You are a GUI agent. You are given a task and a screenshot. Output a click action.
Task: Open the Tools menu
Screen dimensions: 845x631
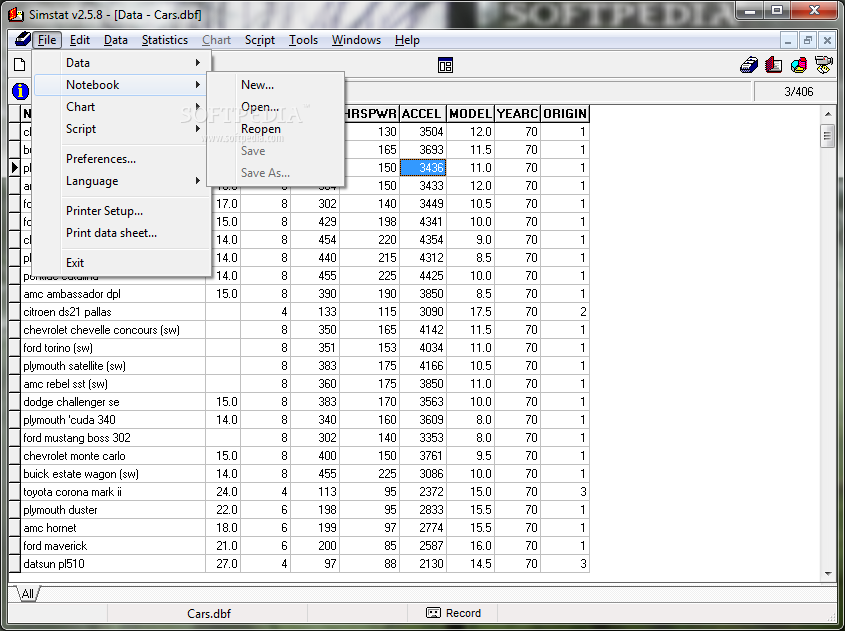(303, 40)
